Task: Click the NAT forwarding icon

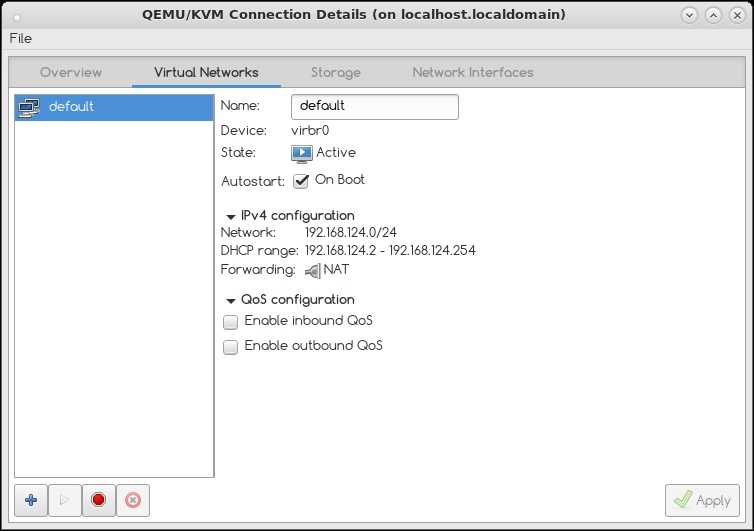Action: pos(313,271)
